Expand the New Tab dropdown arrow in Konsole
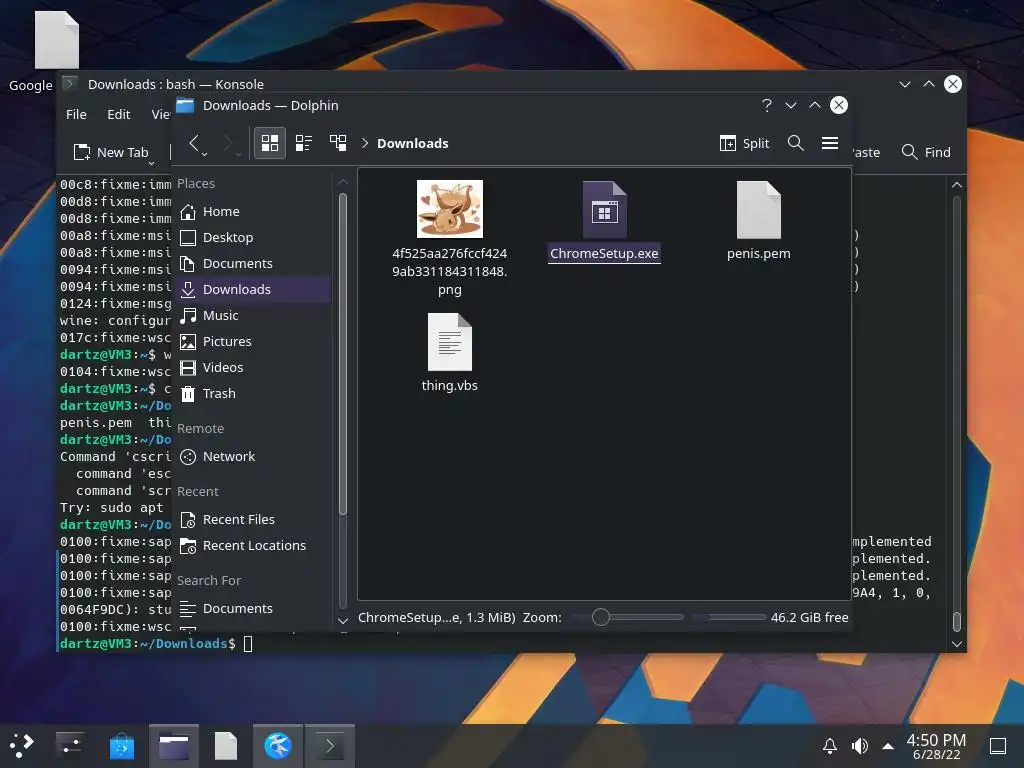 coord(152,163)
